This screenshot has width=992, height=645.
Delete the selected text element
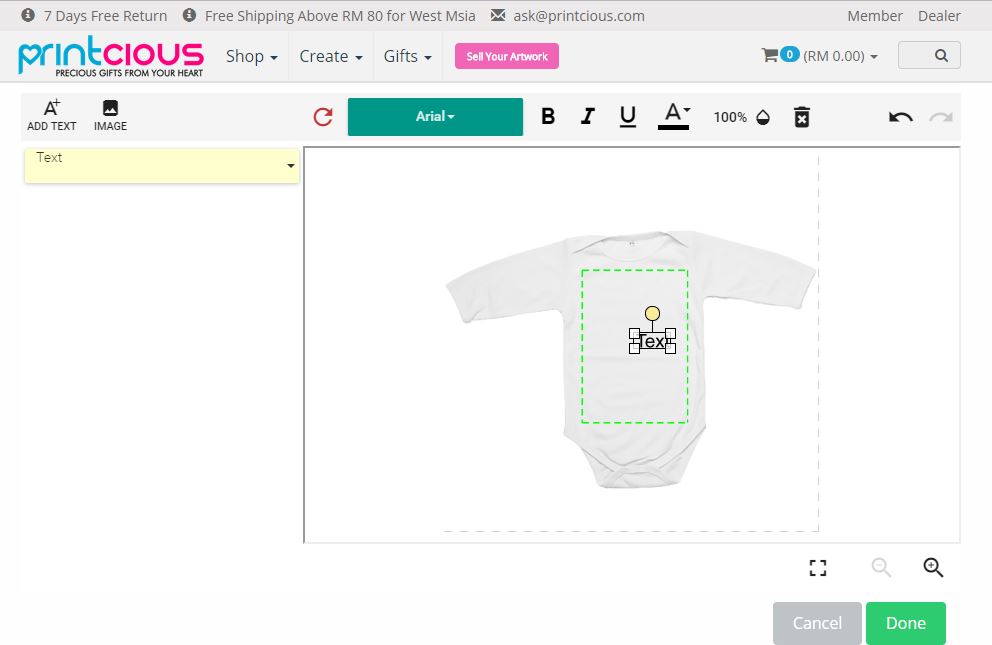(x=802, y=117)
